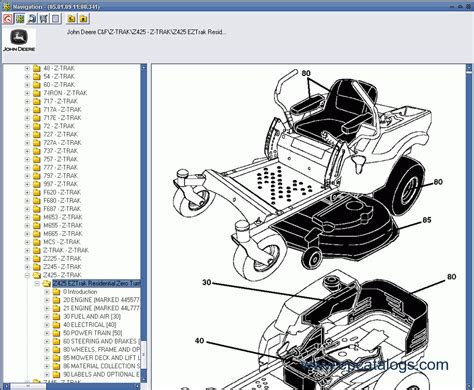This screenshot has width=474, height=390.
Task: Click the tree panel scroll-up arrow
Action: [x=144, y=67]
